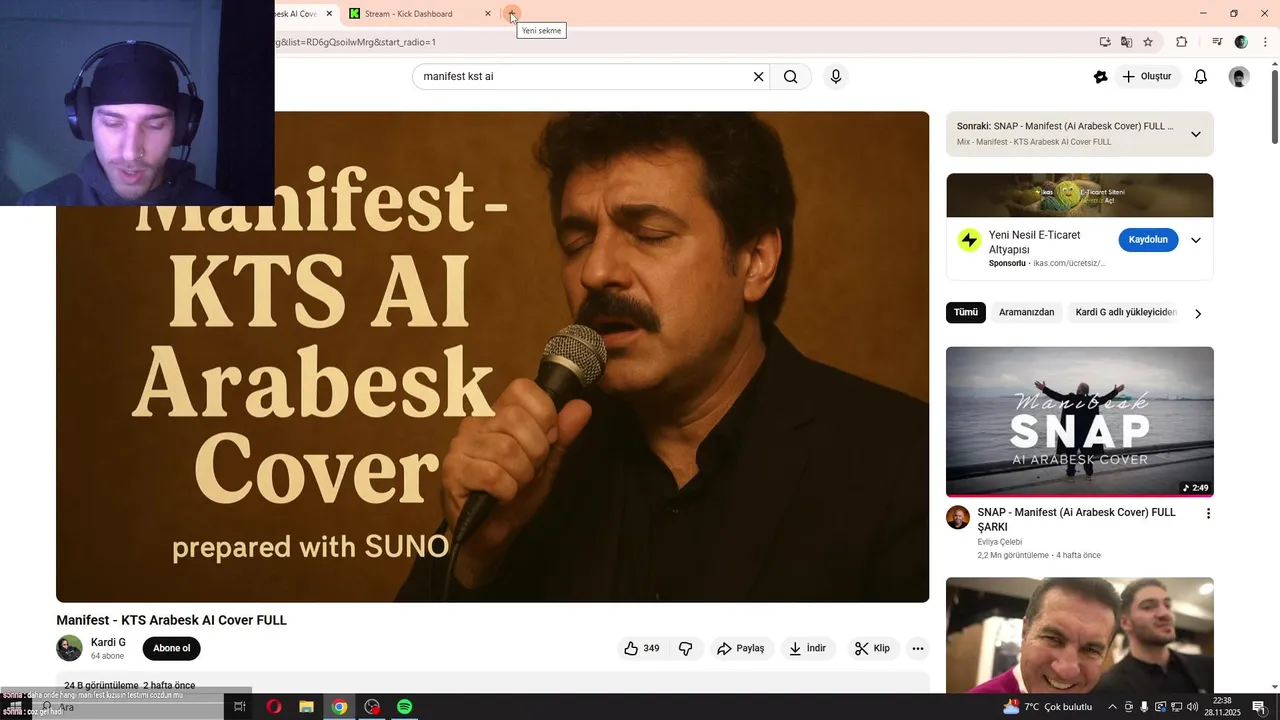Close the Arabesk AI Cover tab
This screenshot has width=1280, height=720.
(x=329, y=14)
